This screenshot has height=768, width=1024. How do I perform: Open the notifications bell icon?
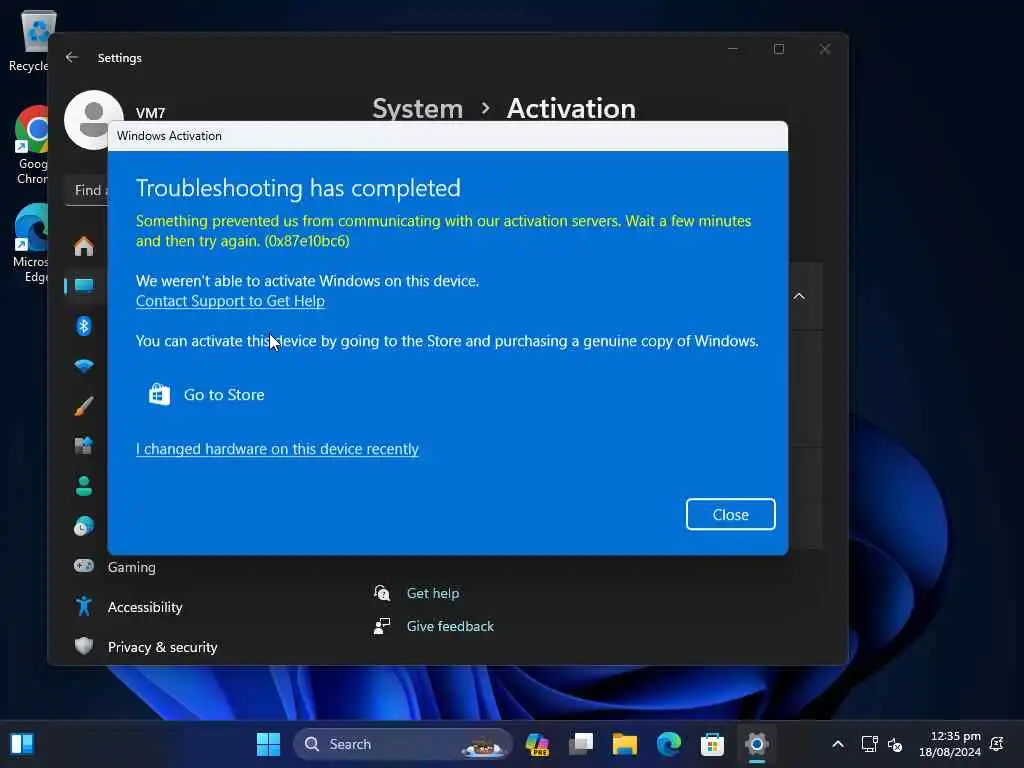click(997, 744)
